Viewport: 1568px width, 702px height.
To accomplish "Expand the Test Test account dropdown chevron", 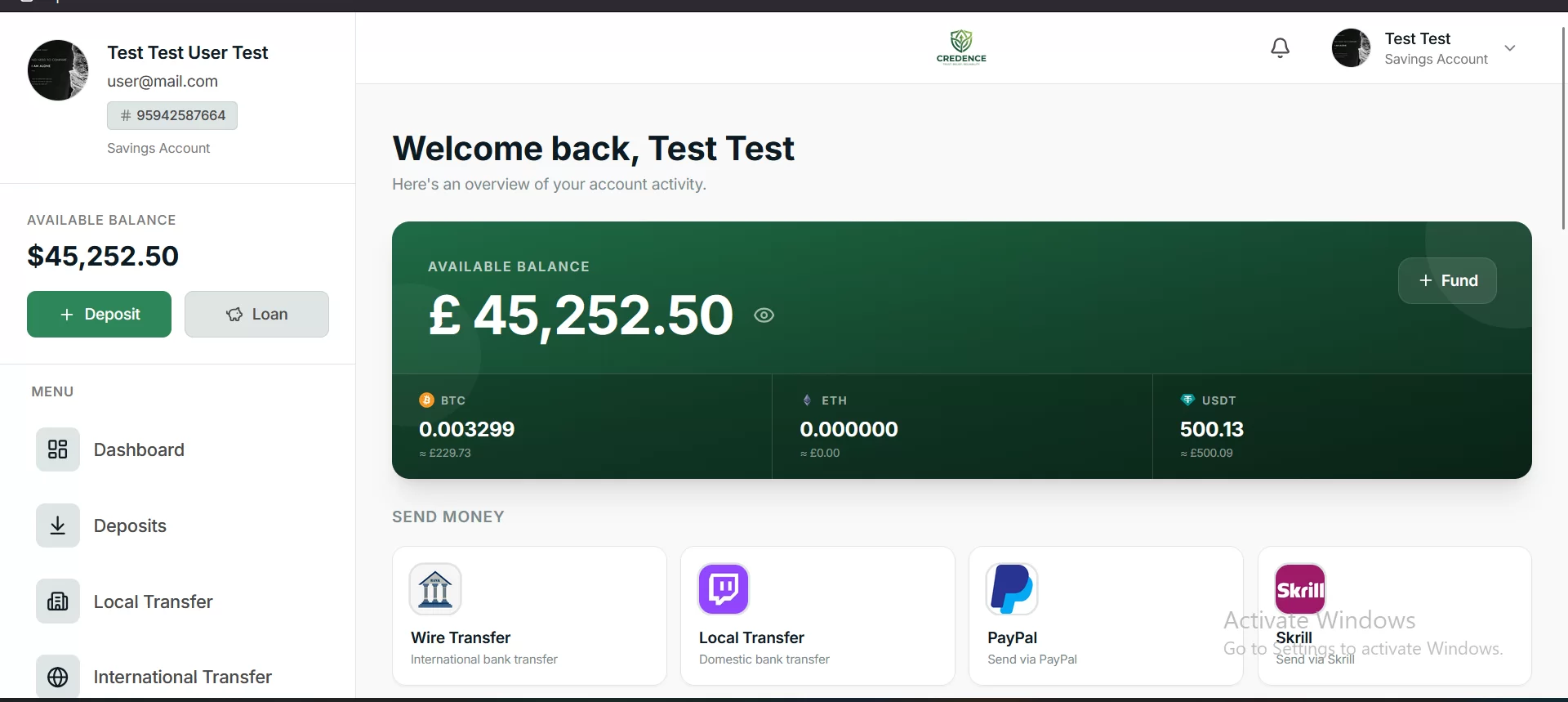I will (1510, 48).
